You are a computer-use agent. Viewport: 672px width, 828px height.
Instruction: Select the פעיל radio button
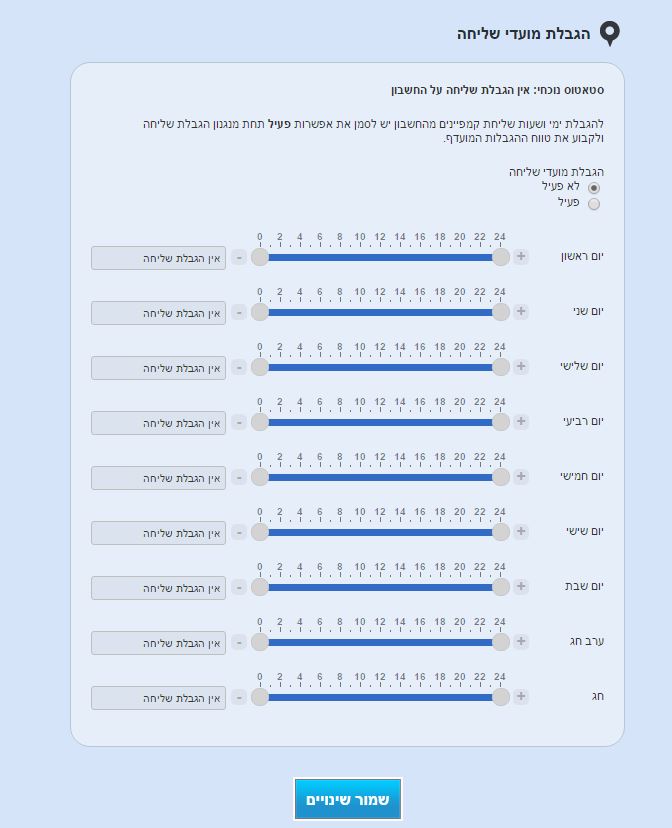point(594,204)
